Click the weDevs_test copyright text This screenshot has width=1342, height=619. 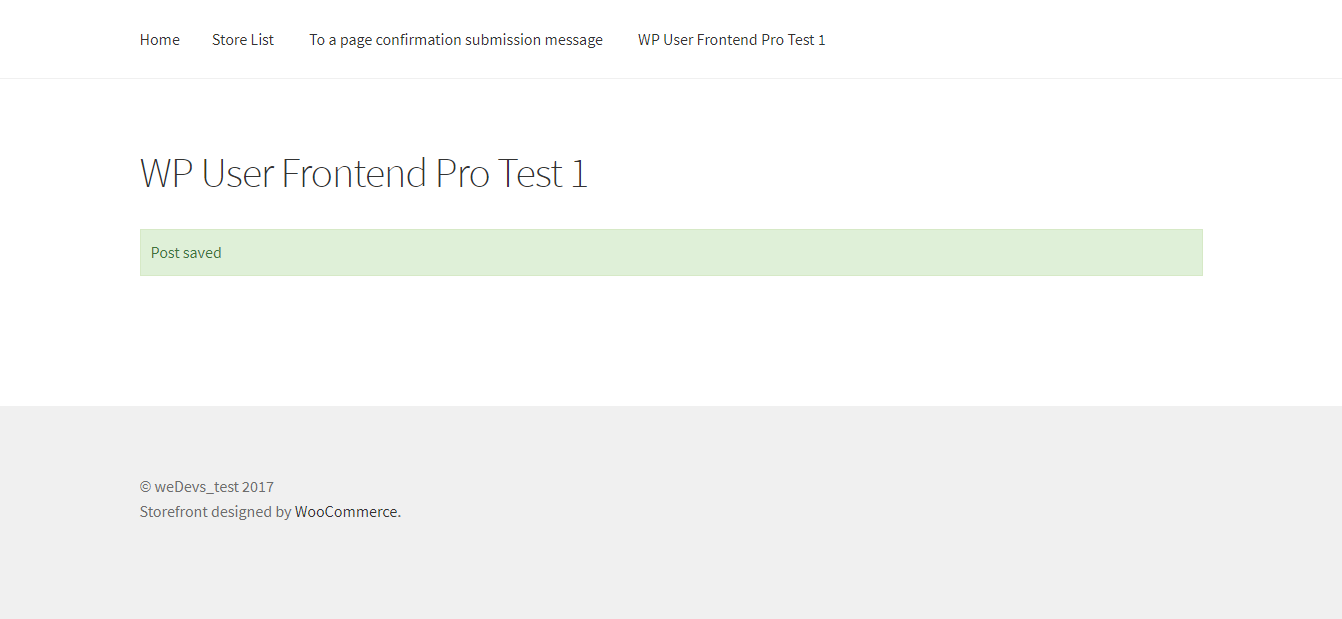pos(206,486)
